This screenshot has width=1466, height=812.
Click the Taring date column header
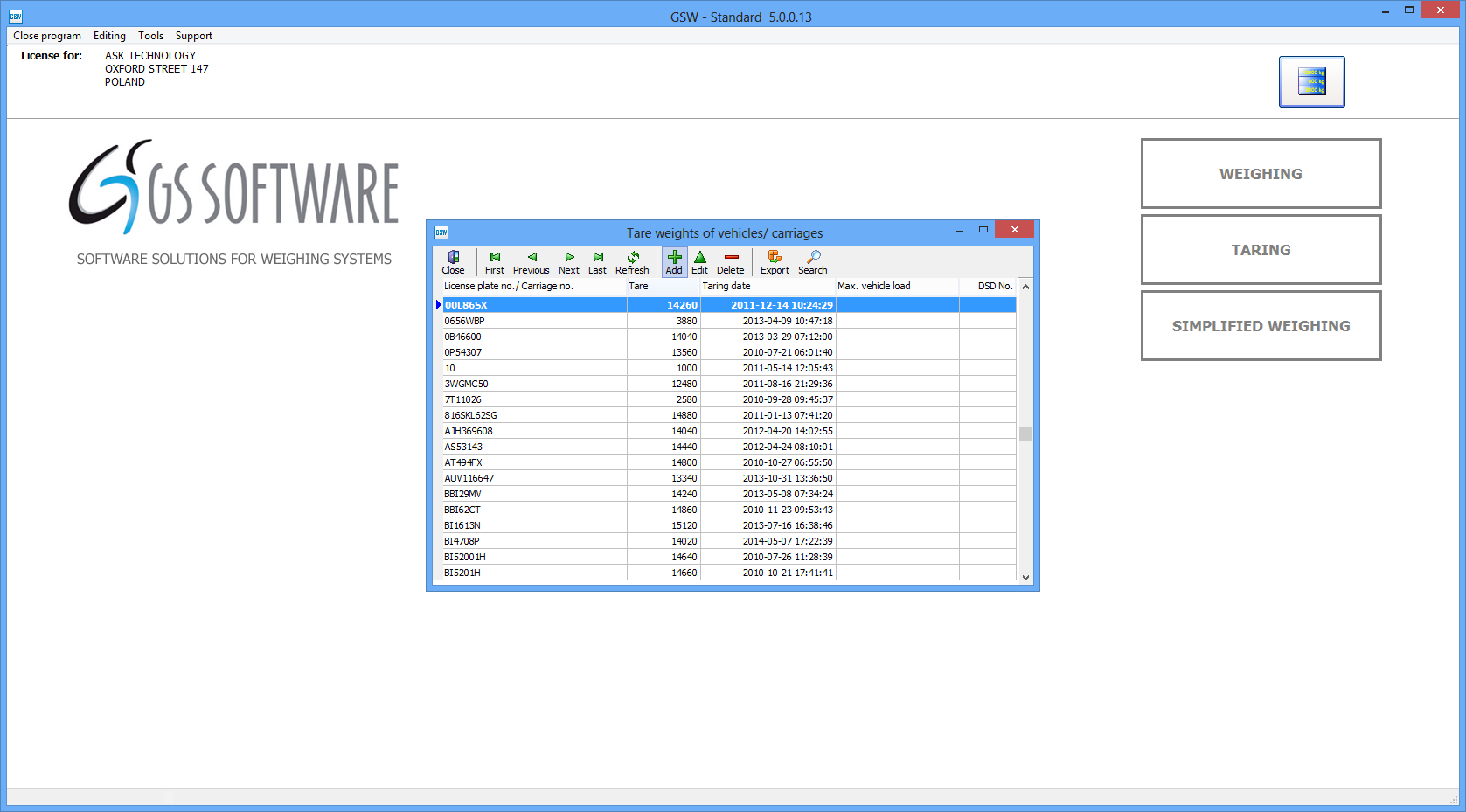coord(726,286)
